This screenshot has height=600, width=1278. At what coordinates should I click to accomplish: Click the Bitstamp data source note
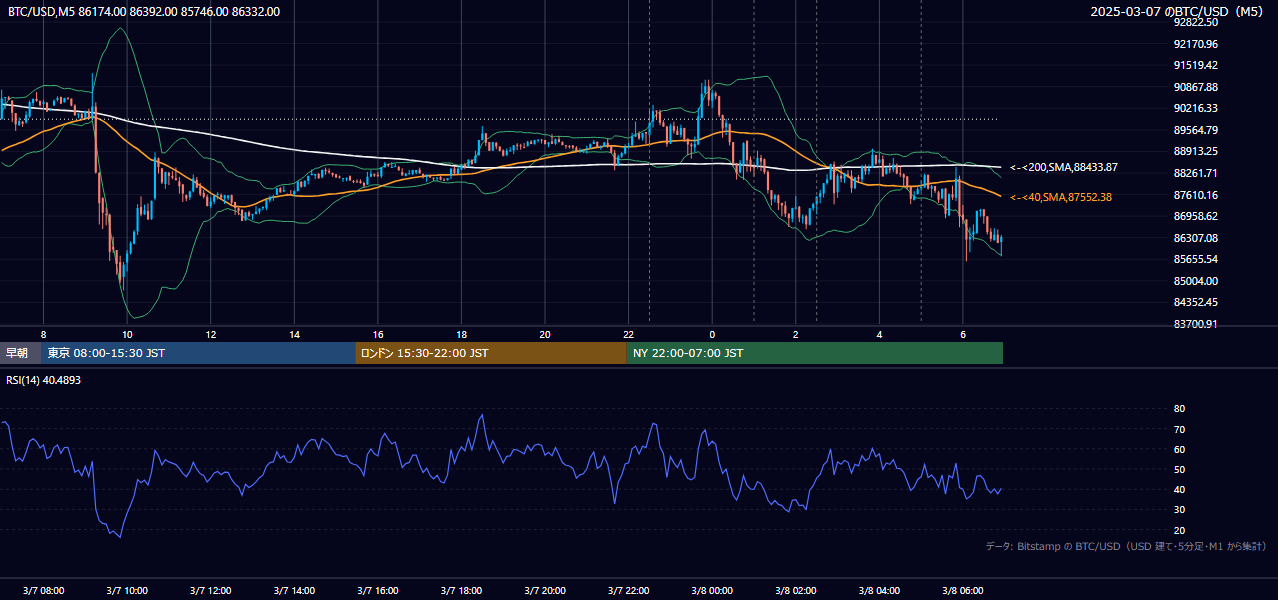pyautogui.click(x=1126, y=547)
